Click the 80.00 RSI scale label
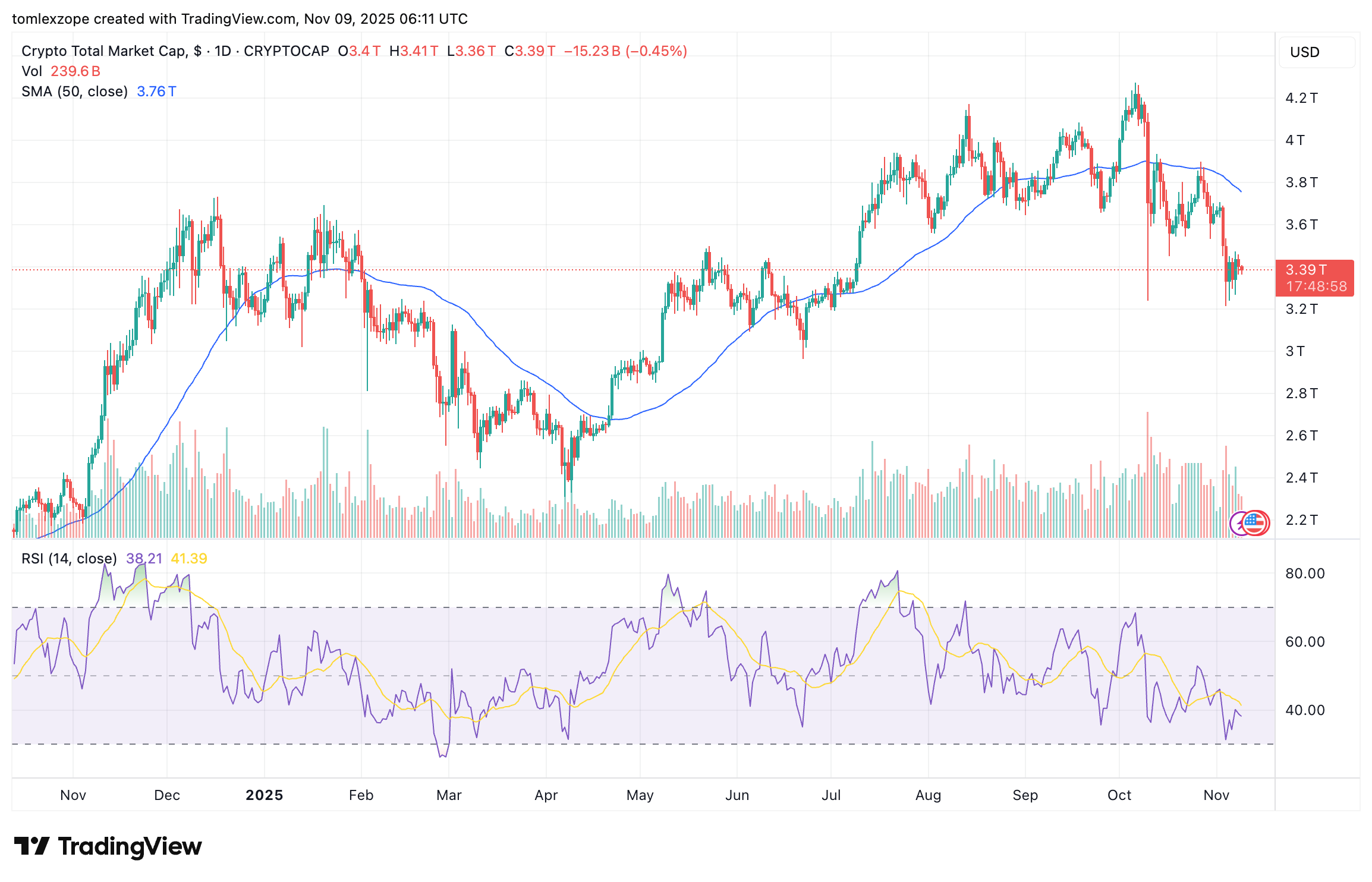This screenshot has height=882, width=1372. click(x=1304, y=574)
